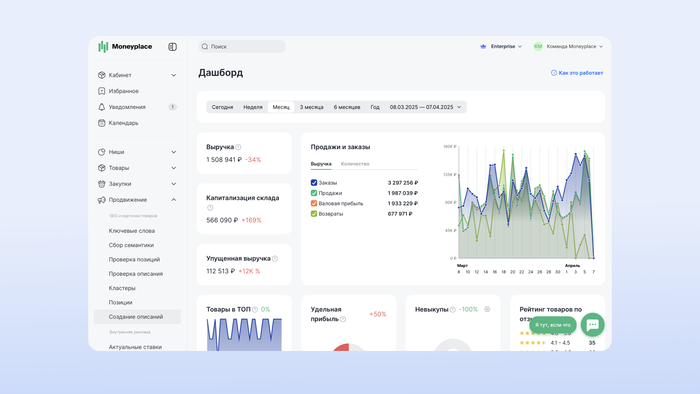Click the Moneyplace logo
Screen dimensions: 700x394
[125, 47]
